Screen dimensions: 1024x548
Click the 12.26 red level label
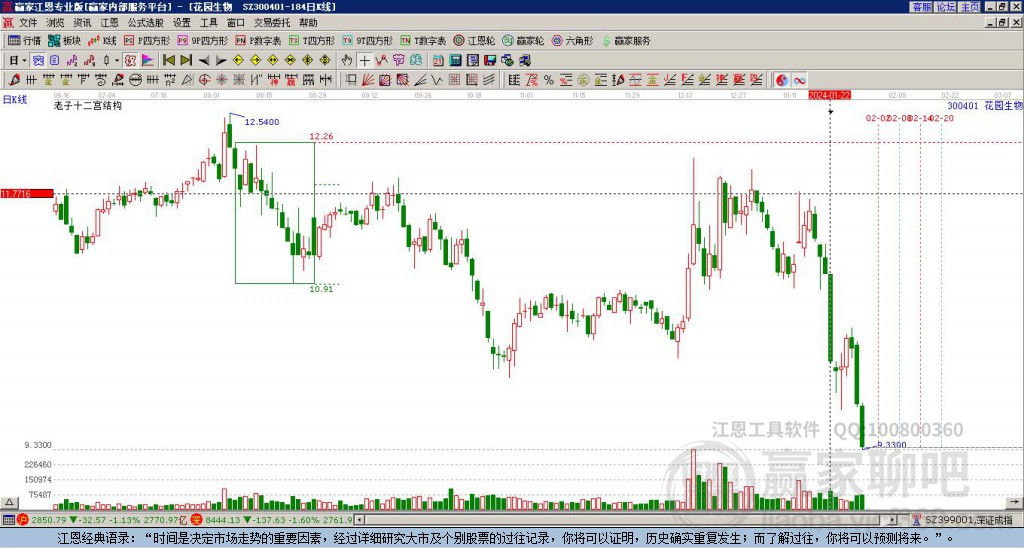coord(321,137)
